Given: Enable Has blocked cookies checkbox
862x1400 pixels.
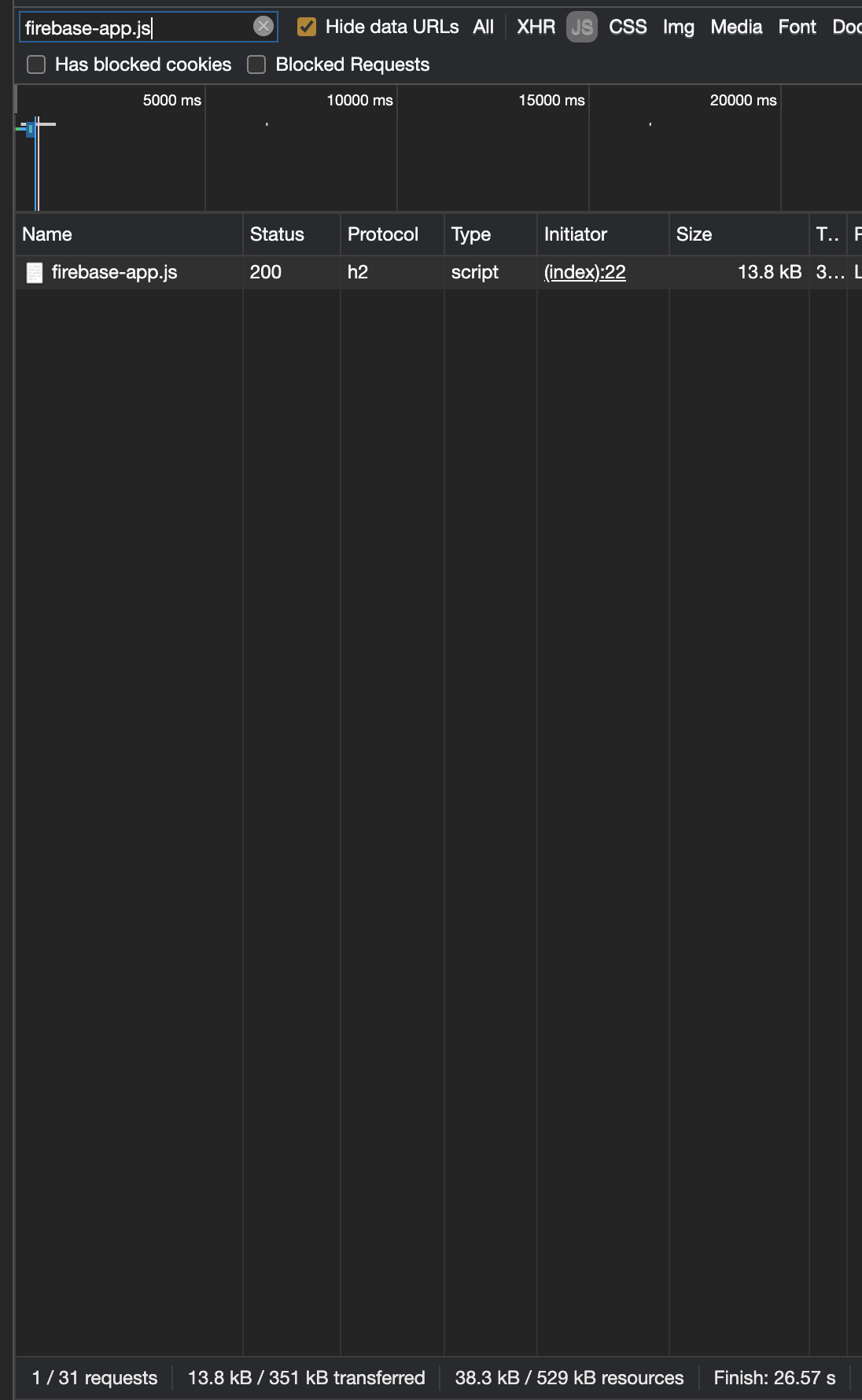Looking at the screenshot, I should (36, 64).
